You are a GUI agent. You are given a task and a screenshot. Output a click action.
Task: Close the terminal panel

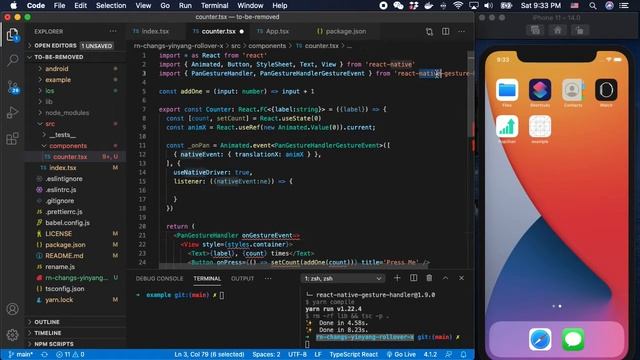pyautogui.click(x=462, y=278)
